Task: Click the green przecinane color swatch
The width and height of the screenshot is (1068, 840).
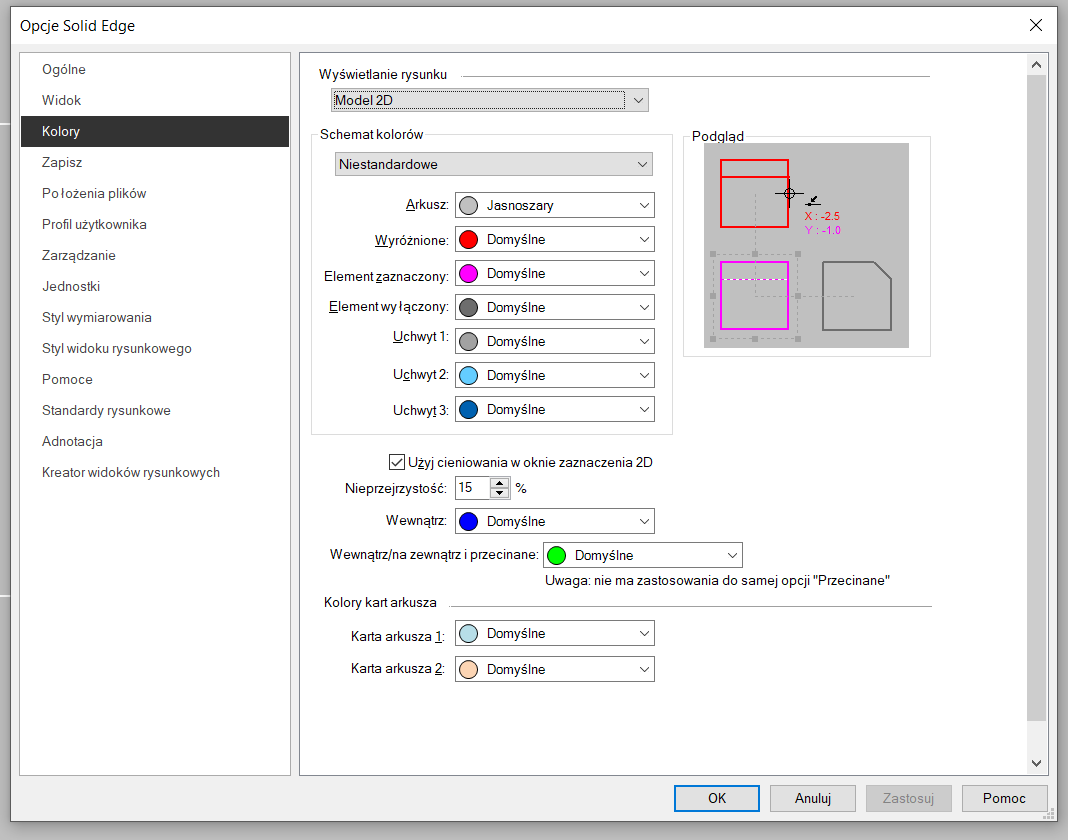Action: coord(556,555)
